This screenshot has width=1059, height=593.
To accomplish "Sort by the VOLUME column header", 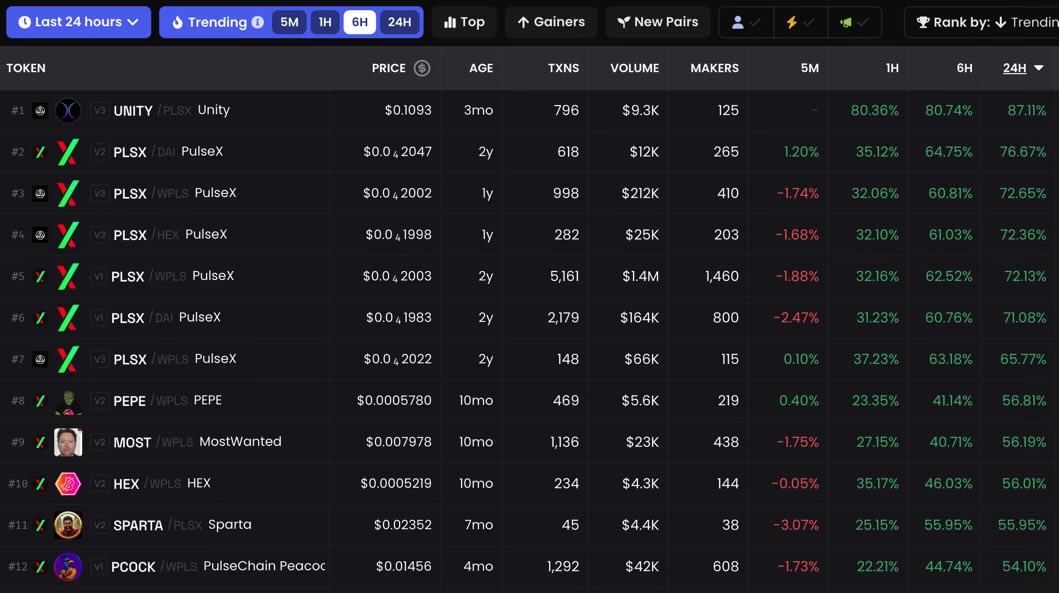I will pos(634,68).
